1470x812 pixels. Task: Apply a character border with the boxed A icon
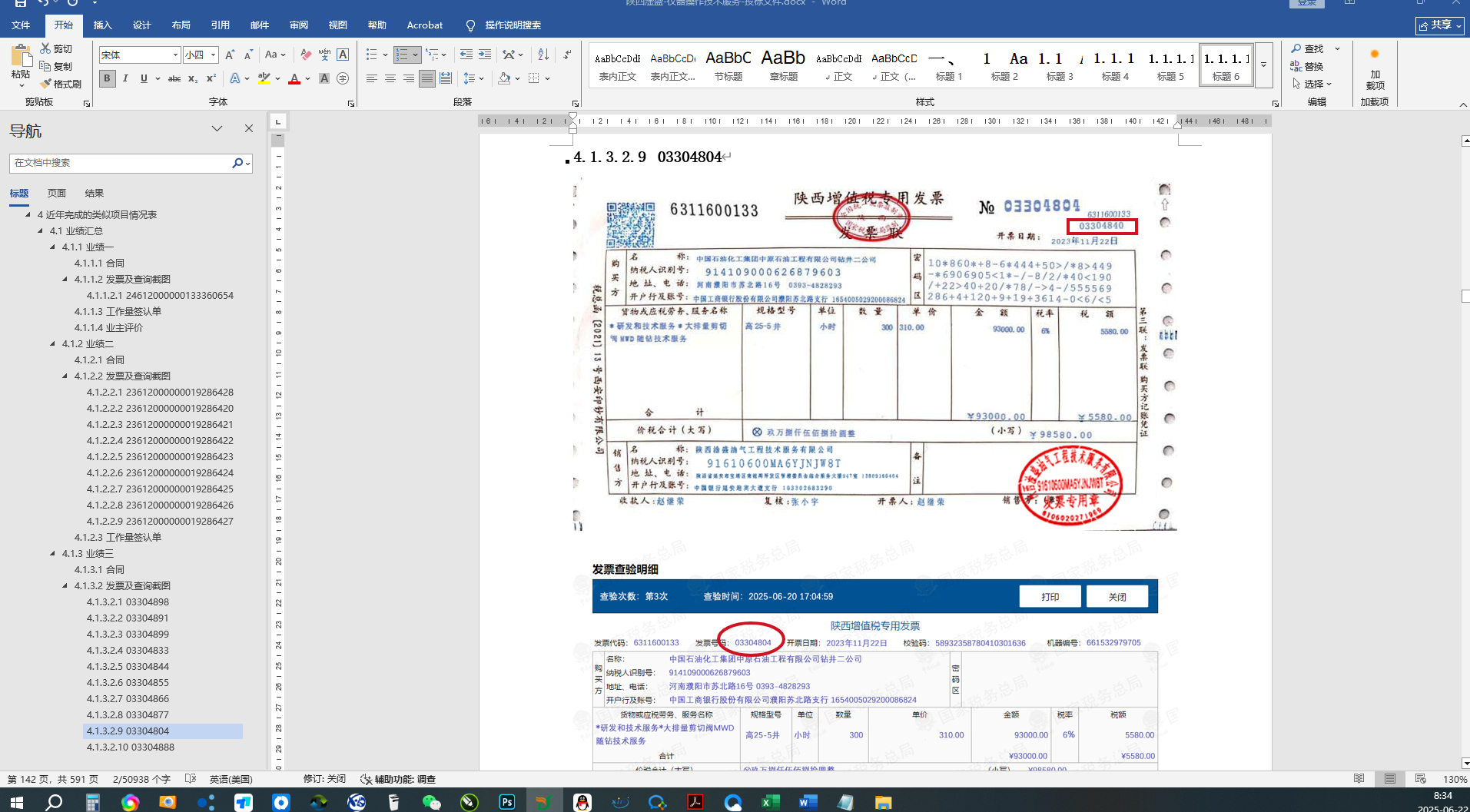[343, 55]
